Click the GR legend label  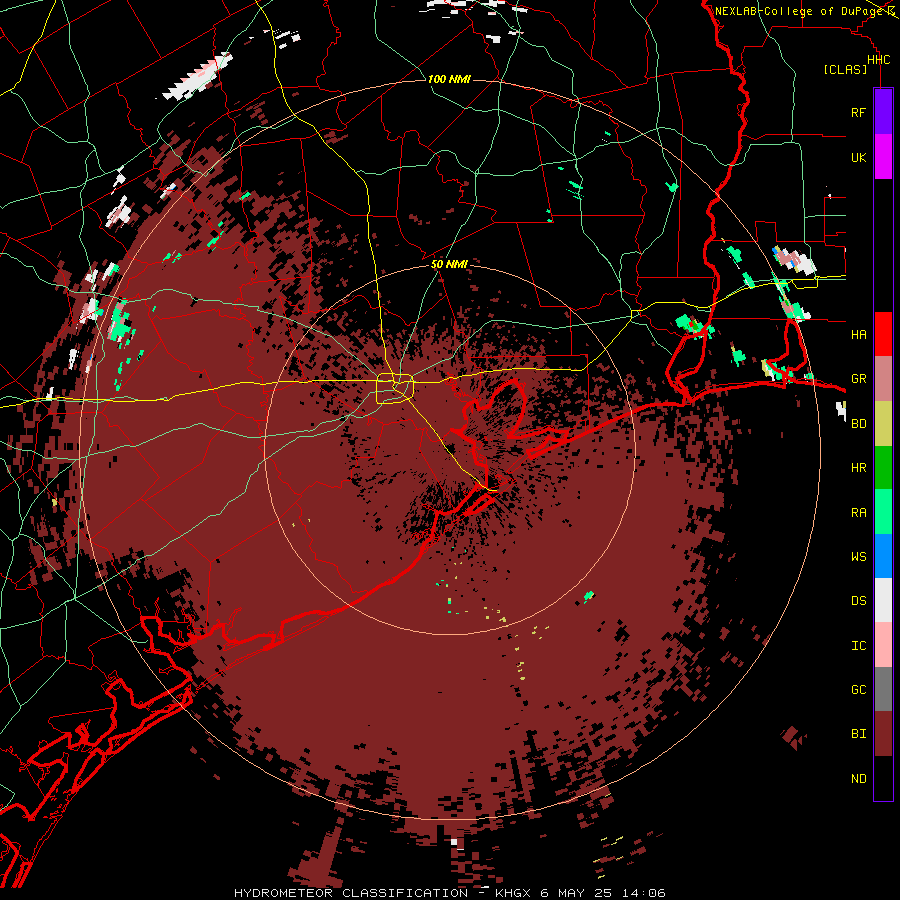[858, 379]
